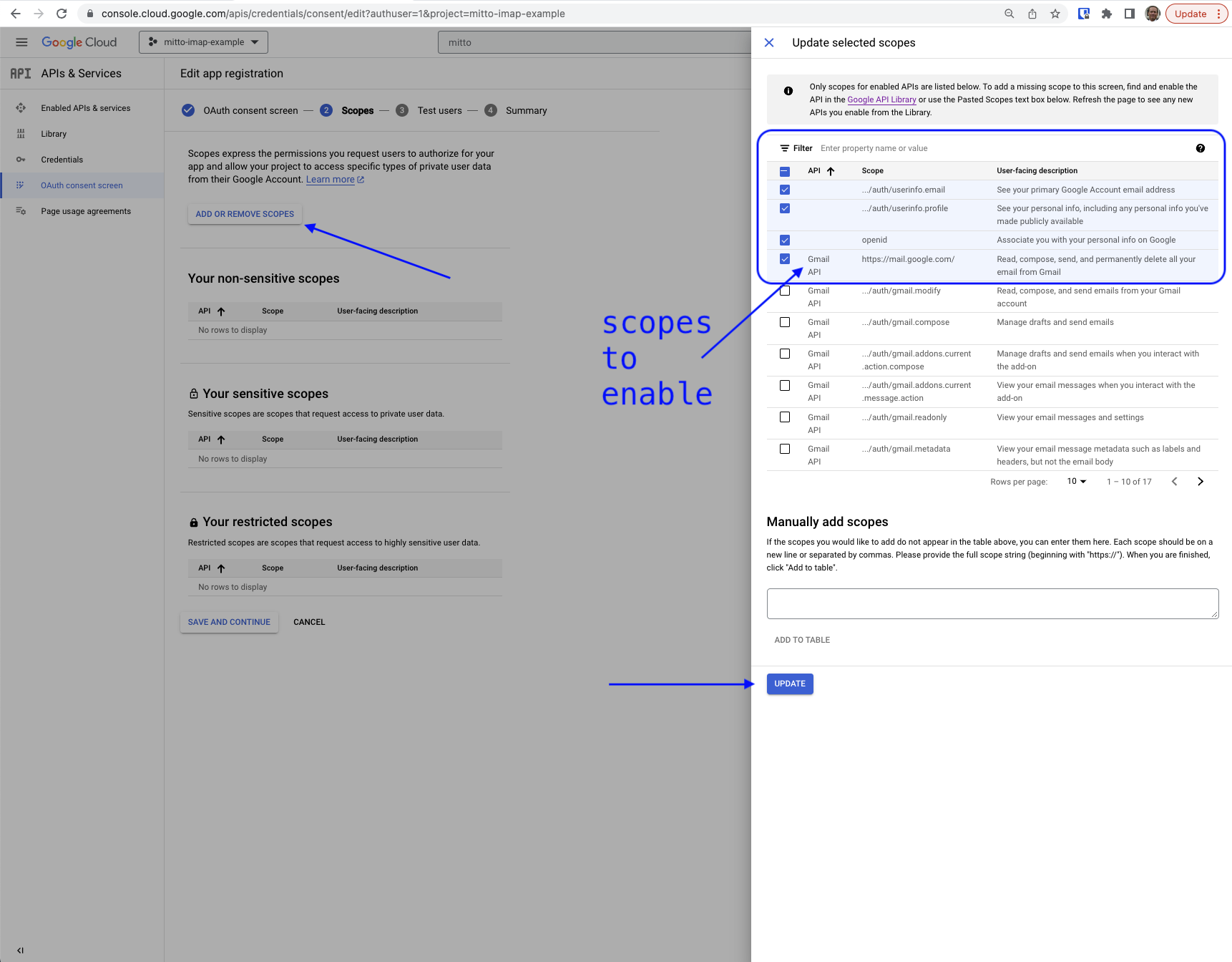This screenshot has width=1232, height=962.
Task: Open filter help question mark icon
Action: [x=1201, y=148]
